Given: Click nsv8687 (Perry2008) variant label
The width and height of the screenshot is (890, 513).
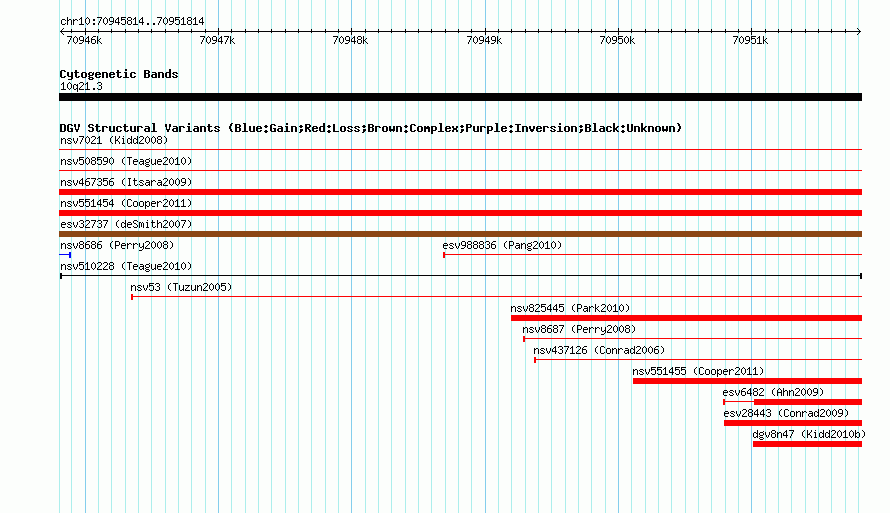Looking at the screenshot, I should (579, 329).
